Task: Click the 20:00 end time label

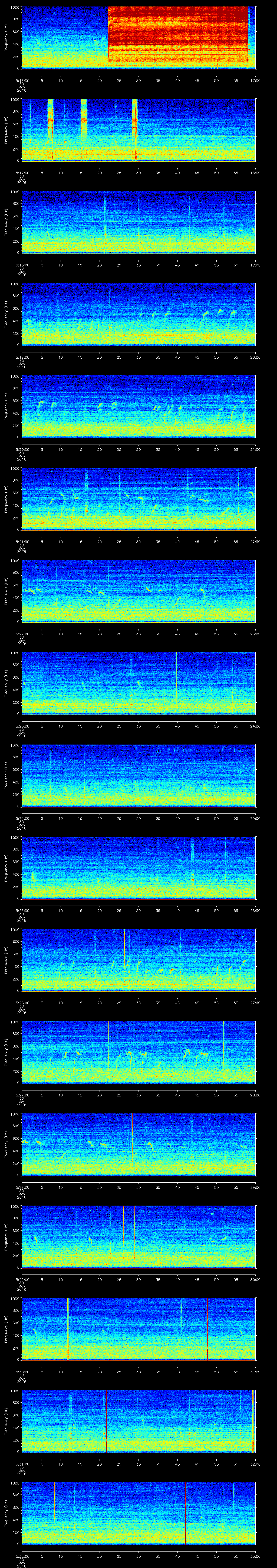Action: [x=255, y=357]
